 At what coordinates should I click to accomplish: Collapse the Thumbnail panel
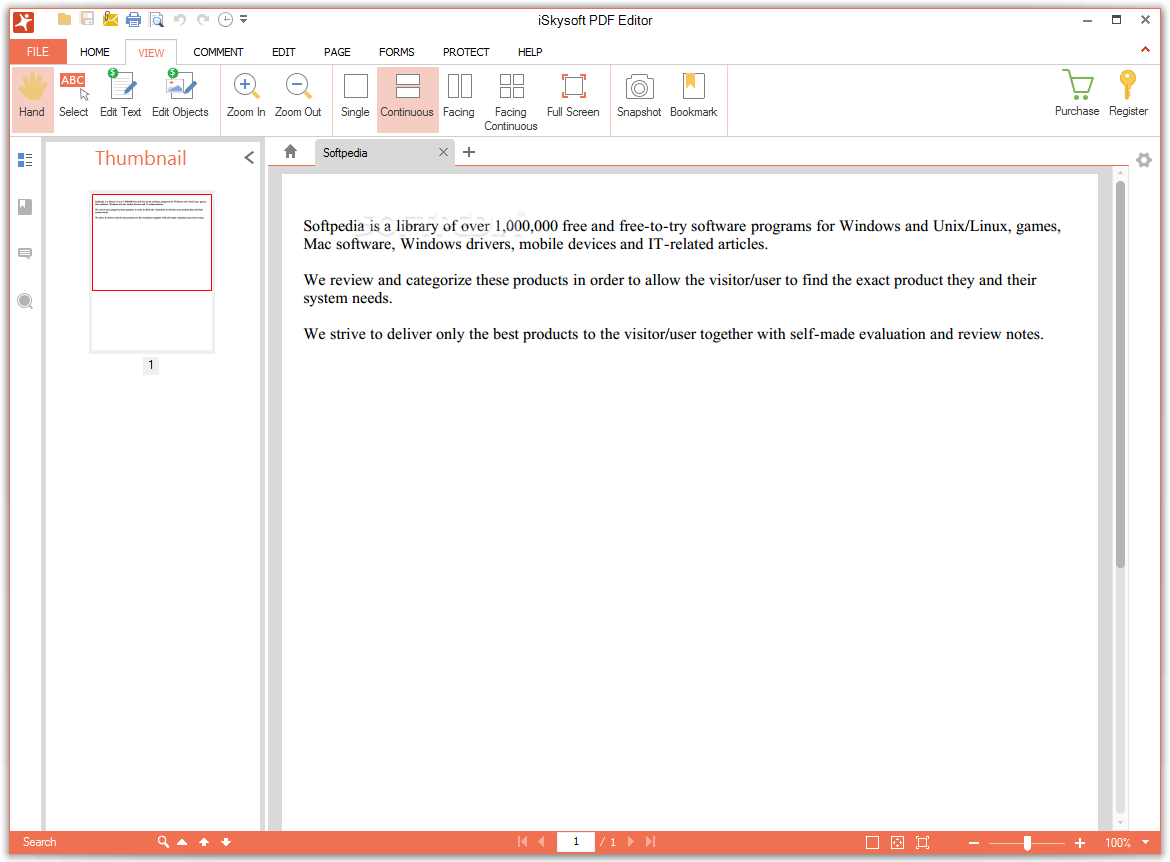pyautogui.click(x=249, y=157)
